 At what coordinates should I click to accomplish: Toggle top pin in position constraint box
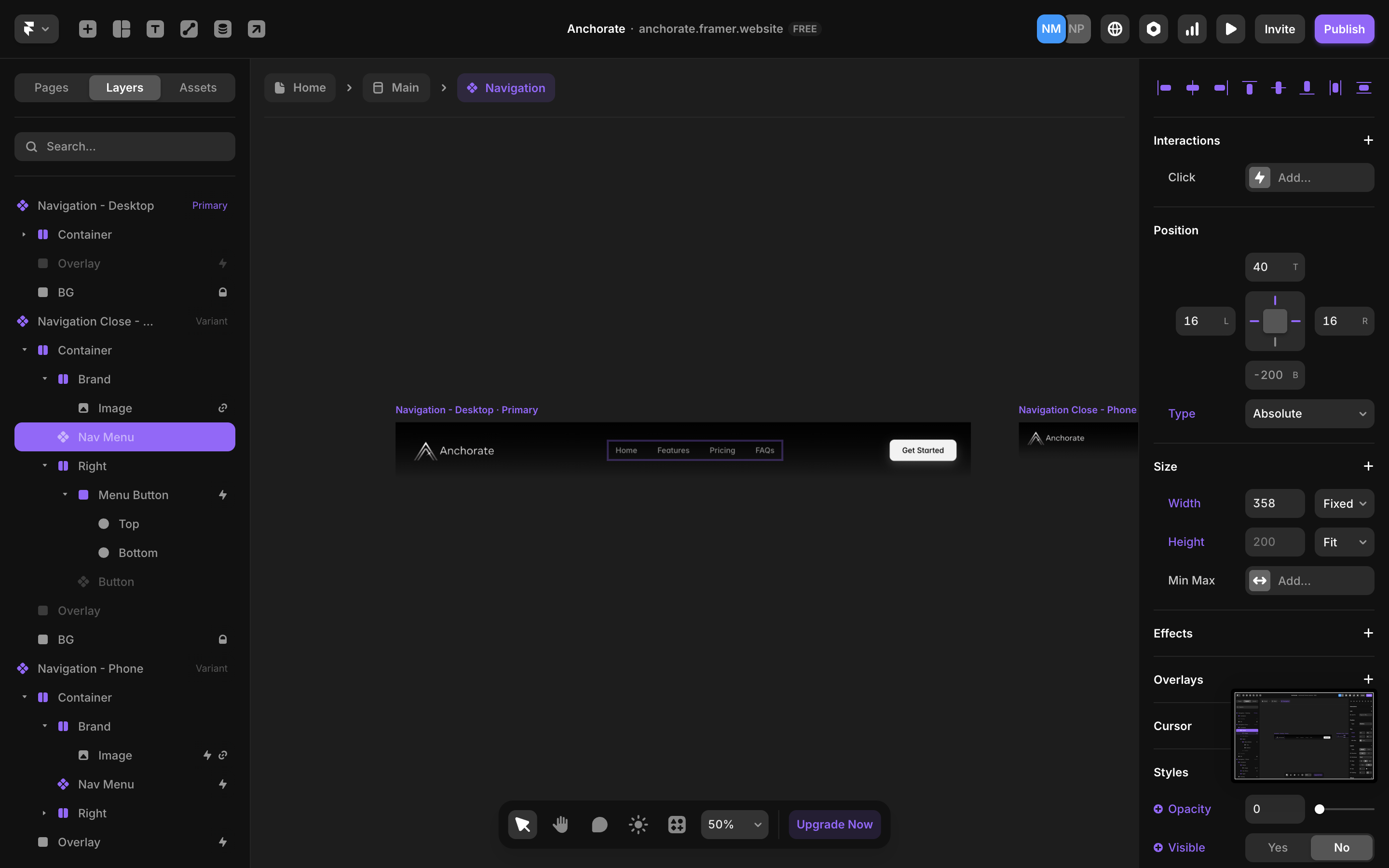click(1275, 301)
